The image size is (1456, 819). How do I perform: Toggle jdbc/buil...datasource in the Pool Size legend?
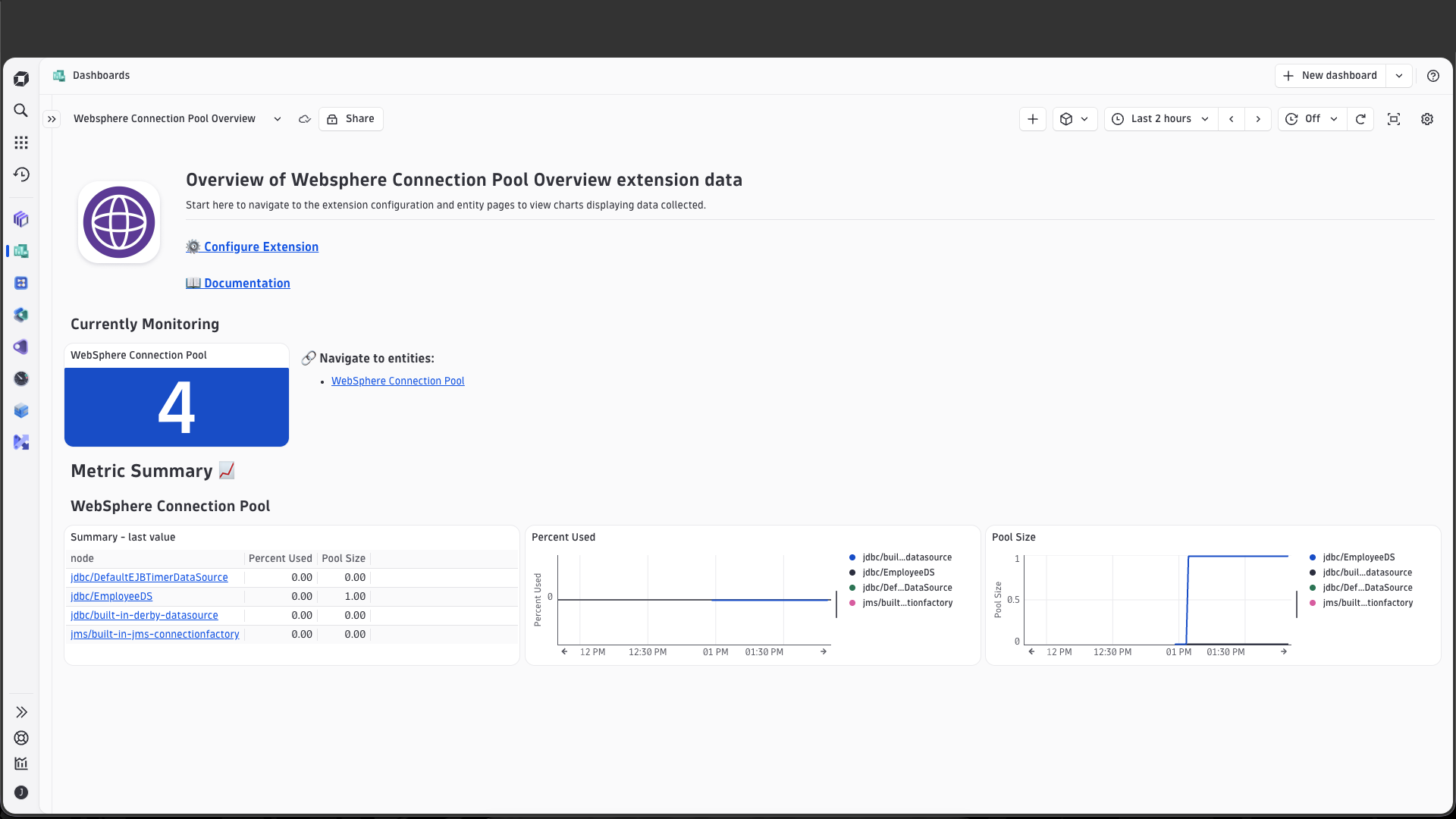coord(1360,573)
